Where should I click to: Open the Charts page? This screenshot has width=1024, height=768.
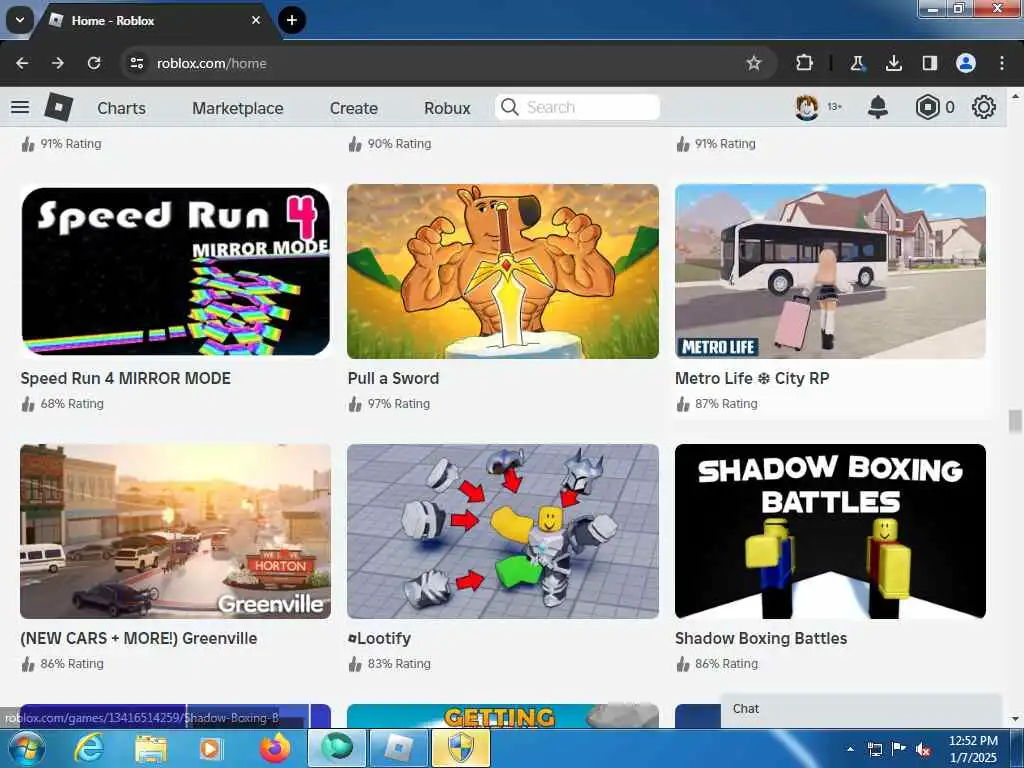(121, 108)
